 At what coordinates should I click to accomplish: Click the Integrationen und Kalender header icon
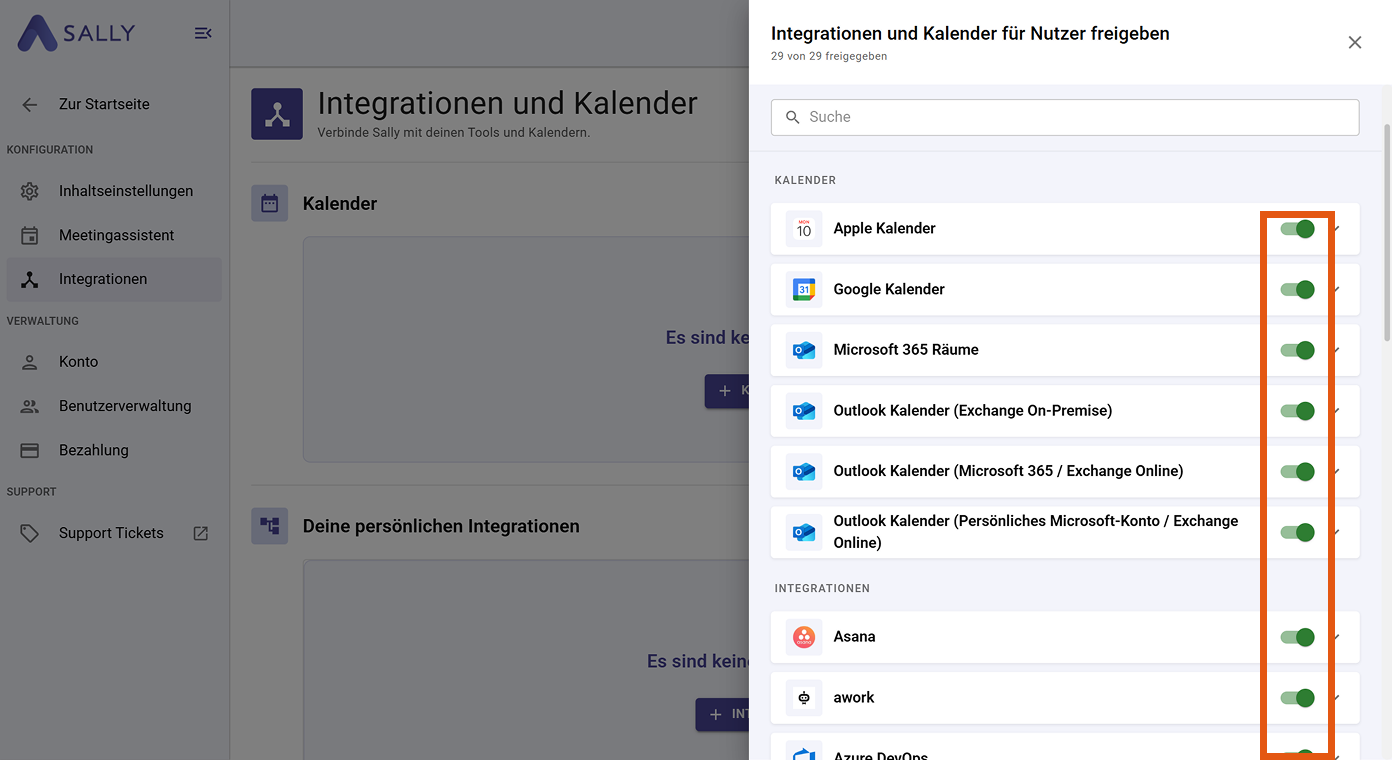(277, 114)
